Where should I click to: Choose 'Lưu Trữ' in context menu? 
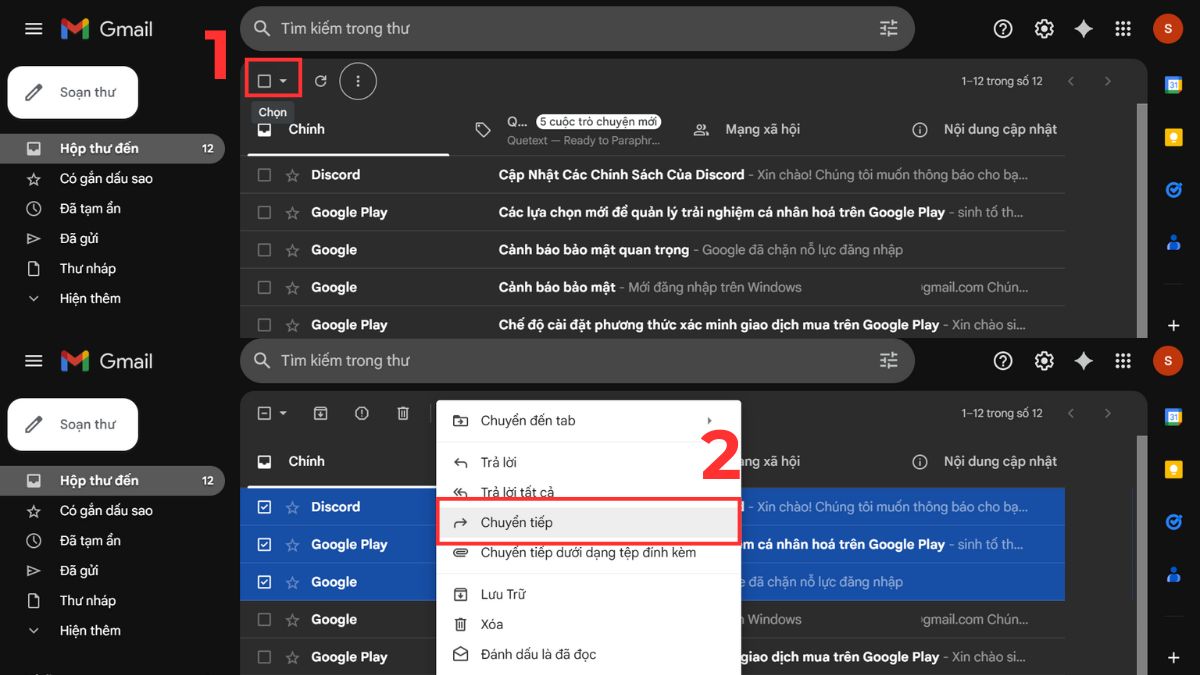click(x=588, y=594)
